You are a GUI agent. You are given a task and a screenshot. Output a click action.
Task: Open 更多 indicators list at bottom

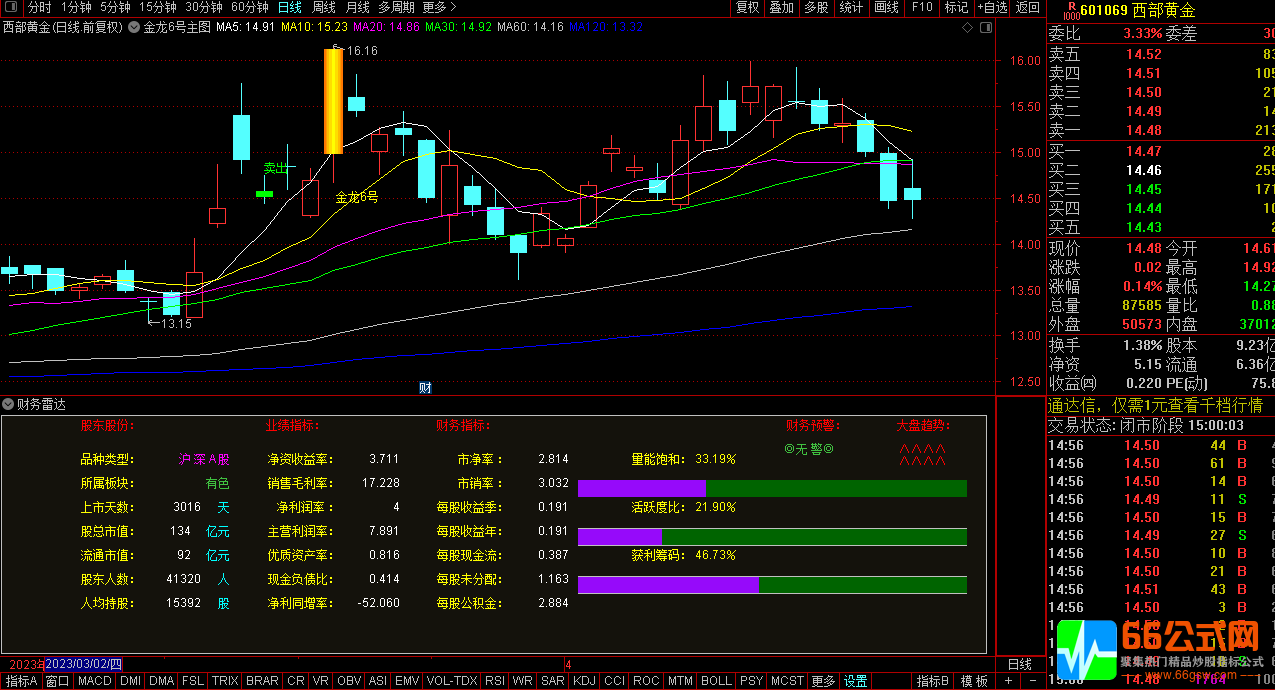(823, 681)
